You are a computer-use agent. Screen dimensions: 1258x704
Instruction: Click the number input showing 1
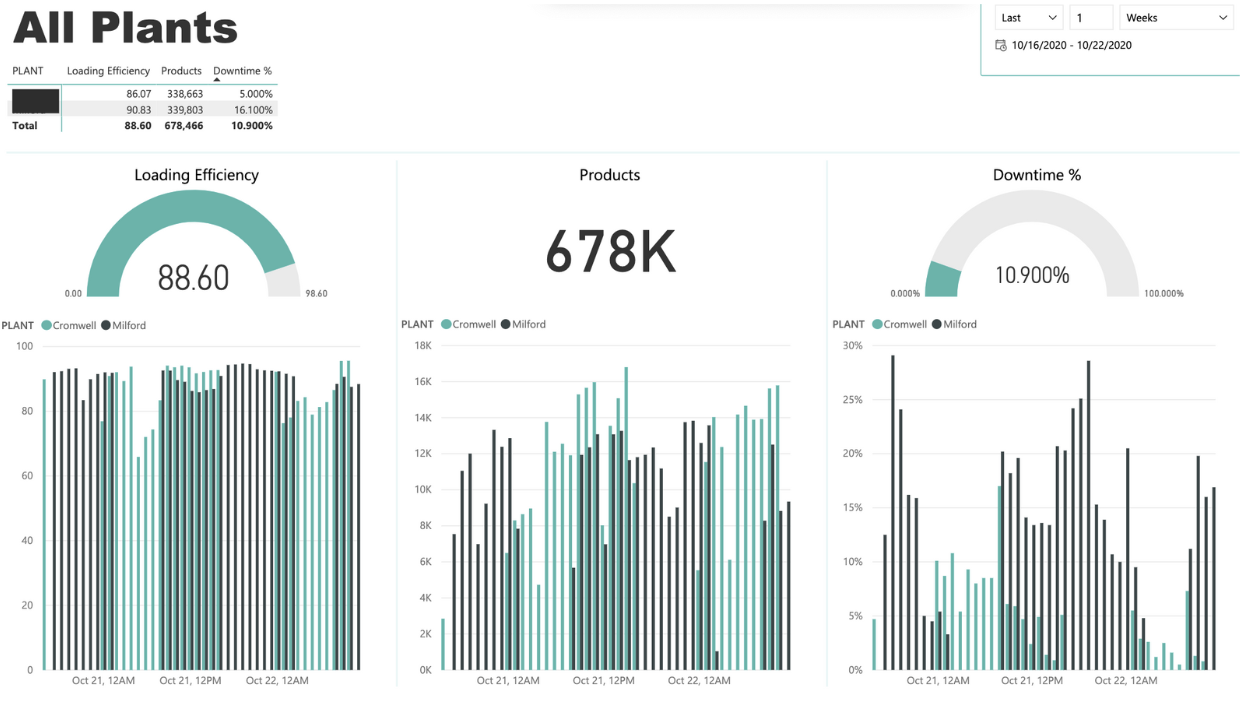pos(1091,16)
